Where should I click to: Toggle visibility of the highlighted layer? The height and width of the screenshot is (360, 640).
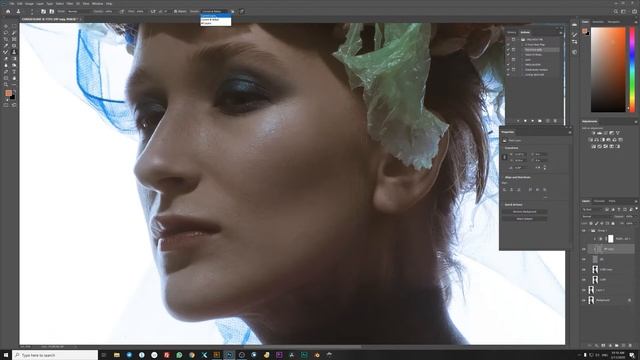pos(584,249)
